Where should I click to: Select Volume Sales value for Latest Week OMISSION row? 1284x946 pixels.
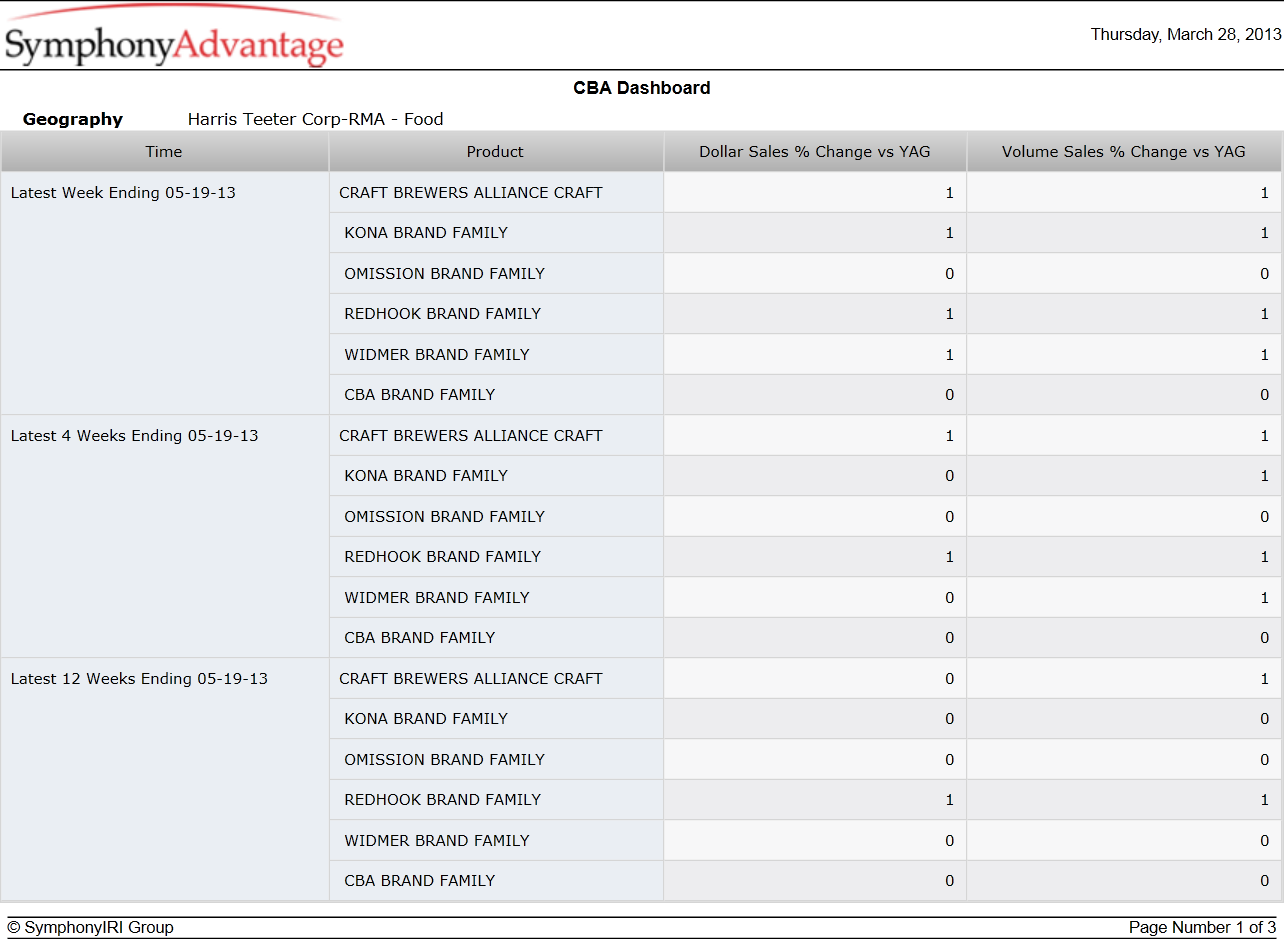pos(1124,273)
